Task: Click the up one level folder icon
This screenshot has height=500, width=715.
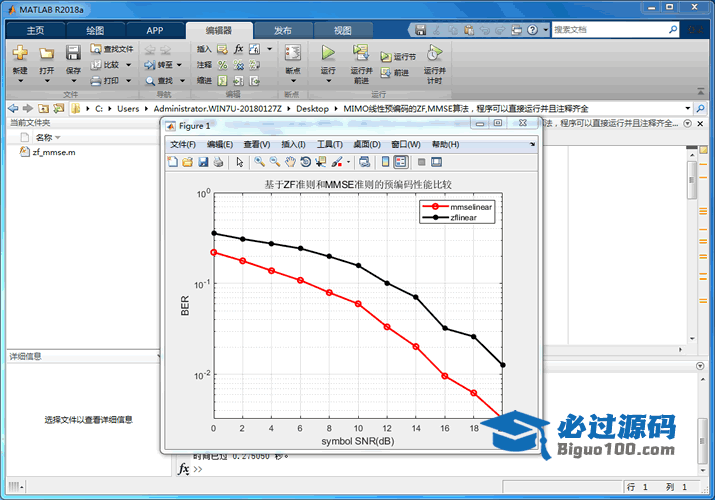Action: 43,108
